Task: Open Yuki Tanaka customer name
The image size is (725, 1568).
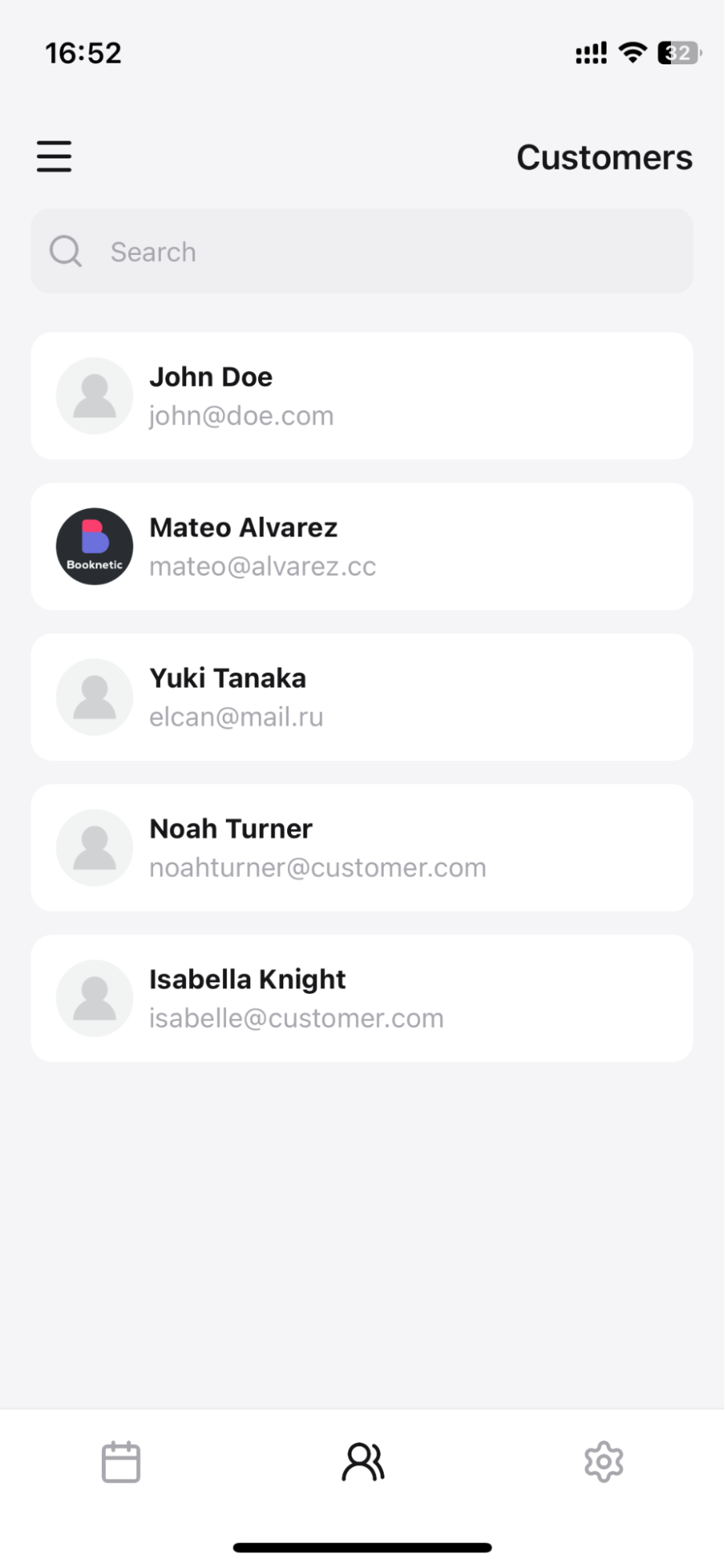Action: [x=228, y=678]
